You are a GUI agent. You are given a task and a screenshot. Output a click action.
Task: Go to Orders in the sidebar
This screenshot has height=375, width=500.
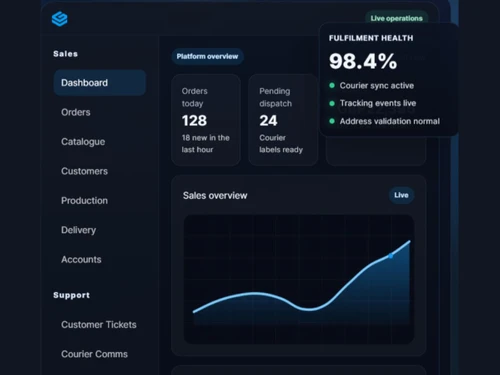pos(76,112)
